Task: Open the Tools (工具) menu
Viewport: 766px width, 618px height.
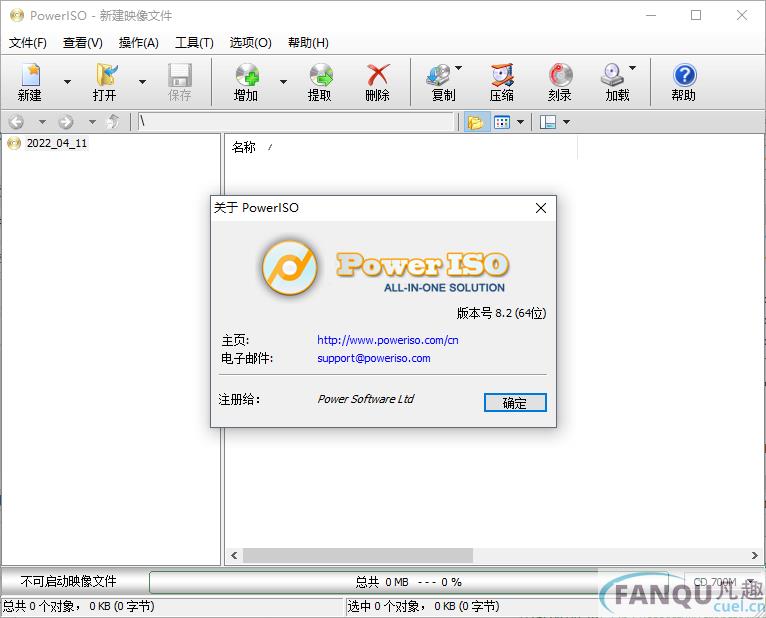Action: coord(194,43)
